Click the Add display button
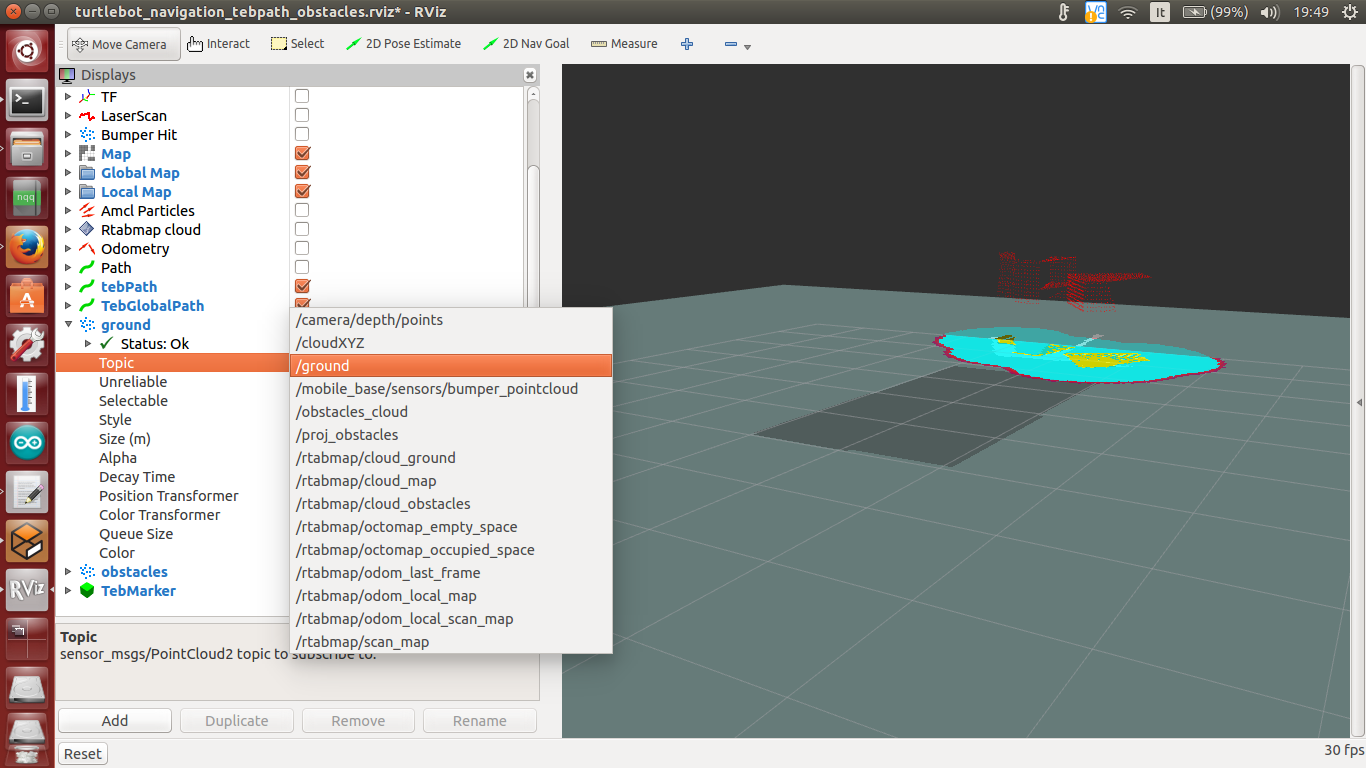This screenshot has height=768, width=1366. pos(115,721)
